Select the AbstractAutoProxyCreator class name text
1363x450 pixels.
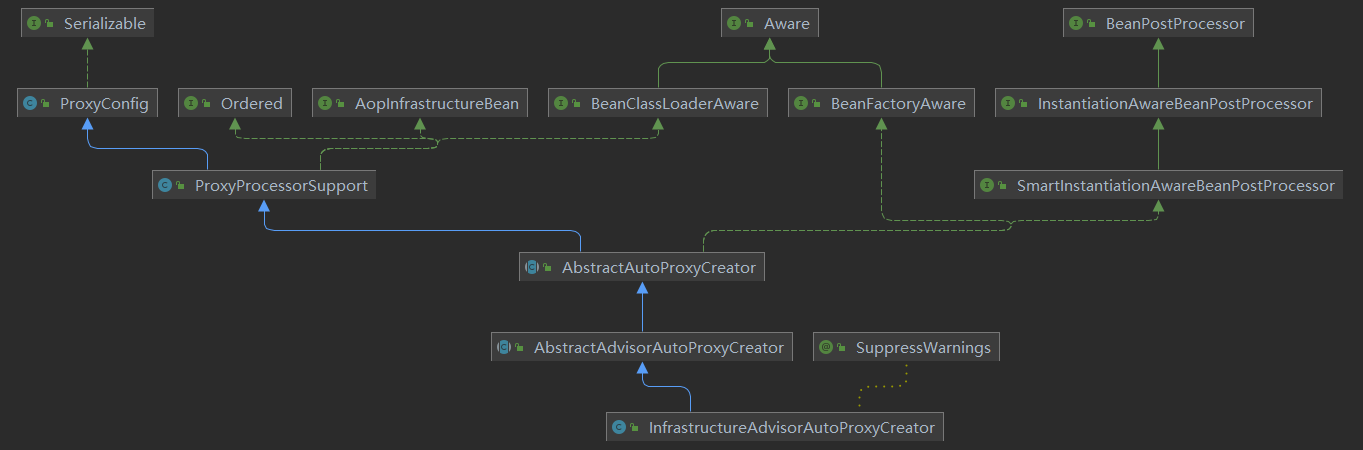(658, 267)
